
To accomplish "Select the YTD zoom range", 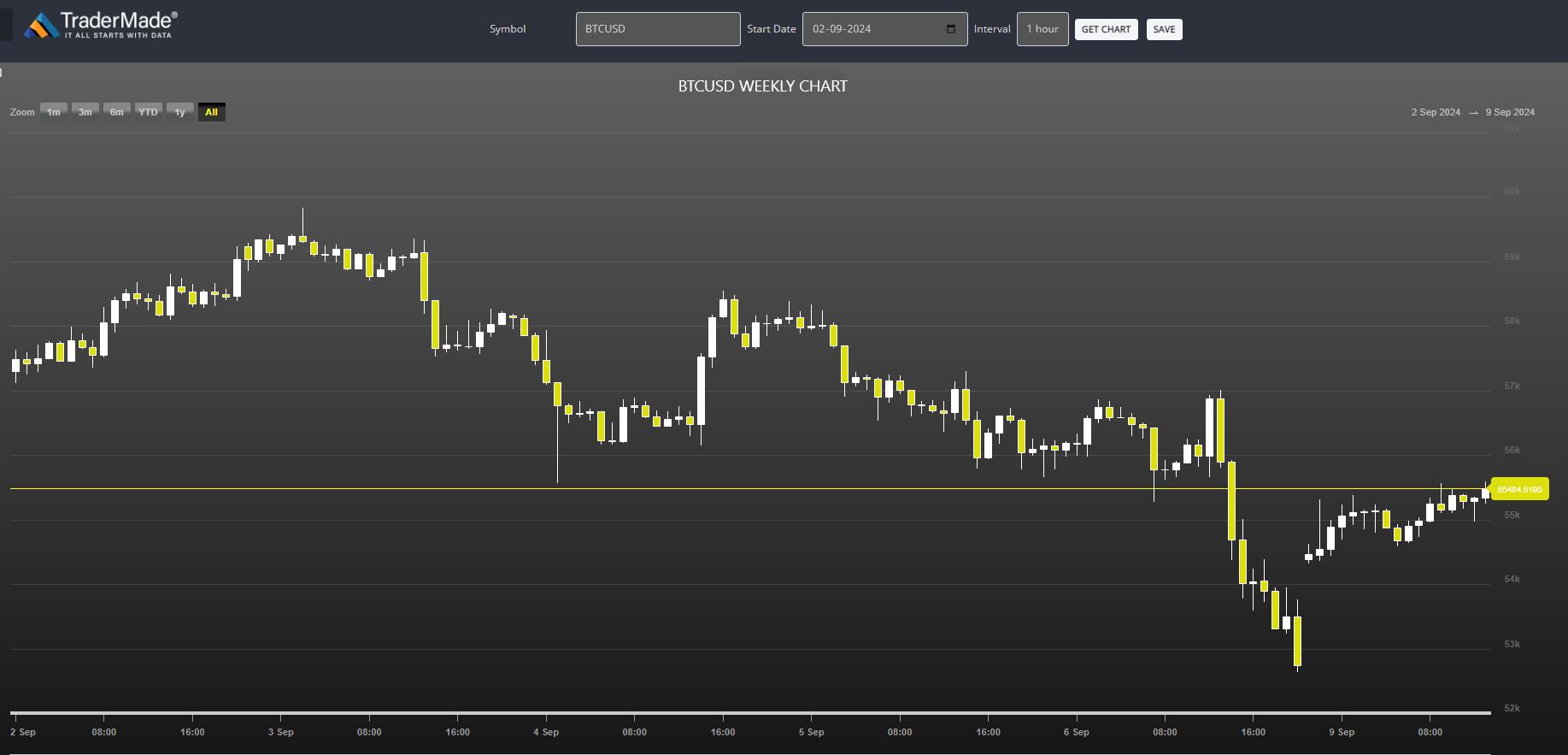I will (x=149, y=112).
